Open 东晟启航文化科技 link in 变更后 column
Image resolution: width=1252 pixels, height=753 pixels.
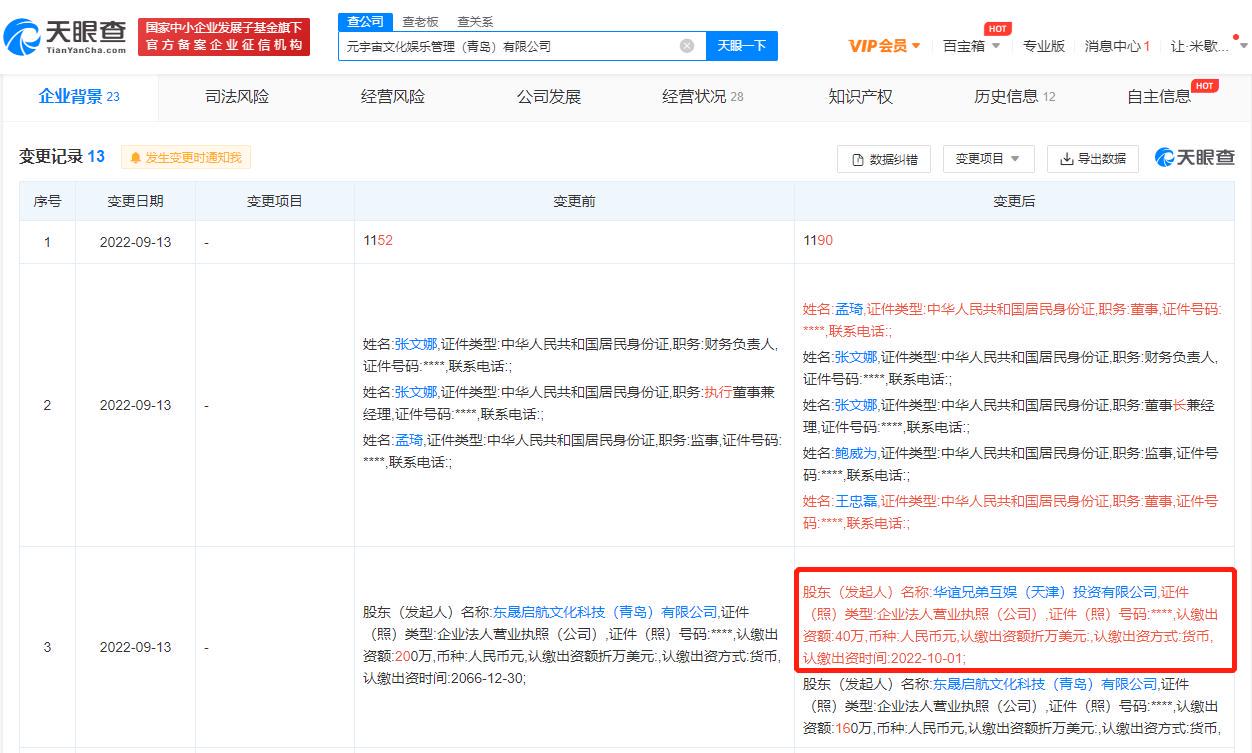click(1045, 684)
